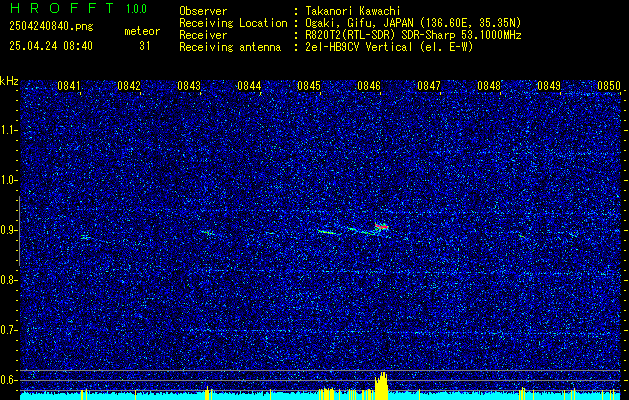Click the 0.7 kHz axis value
The image size is (629, 400).
click(9, 330)
